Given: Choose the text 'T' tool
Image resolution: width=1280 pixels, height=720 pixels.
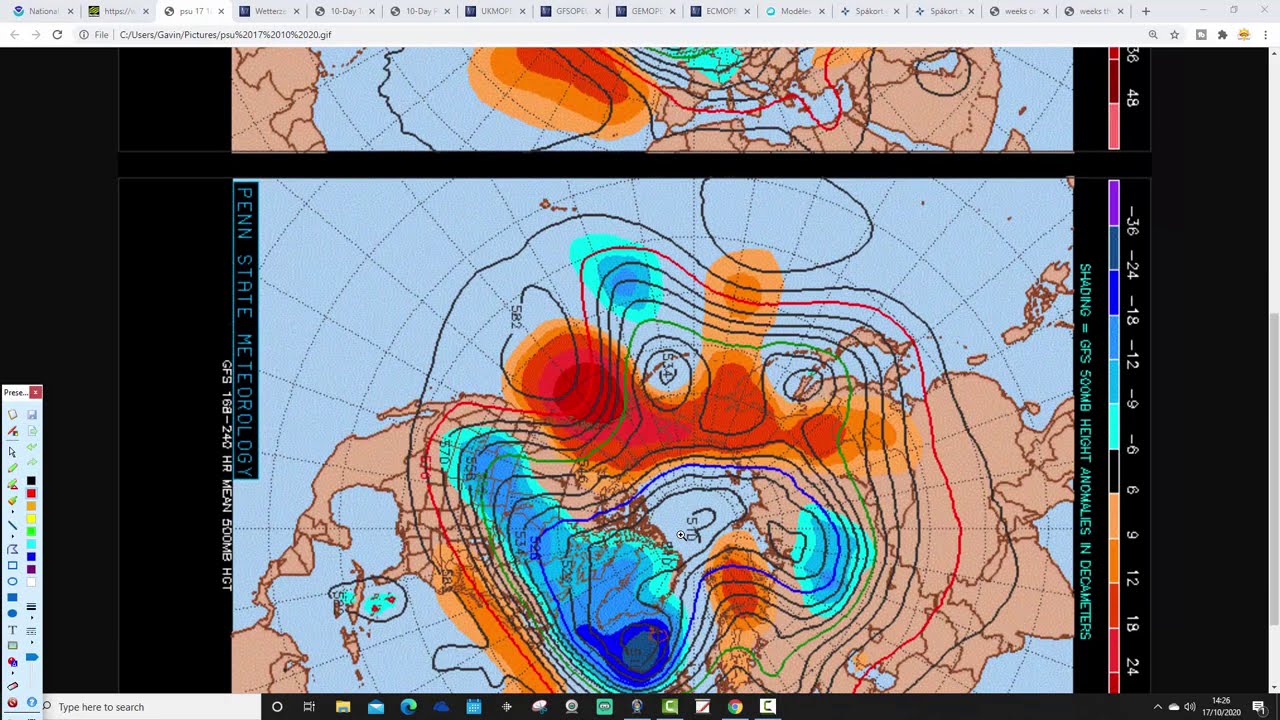Looking at the screenshot, I should point(12,629).
